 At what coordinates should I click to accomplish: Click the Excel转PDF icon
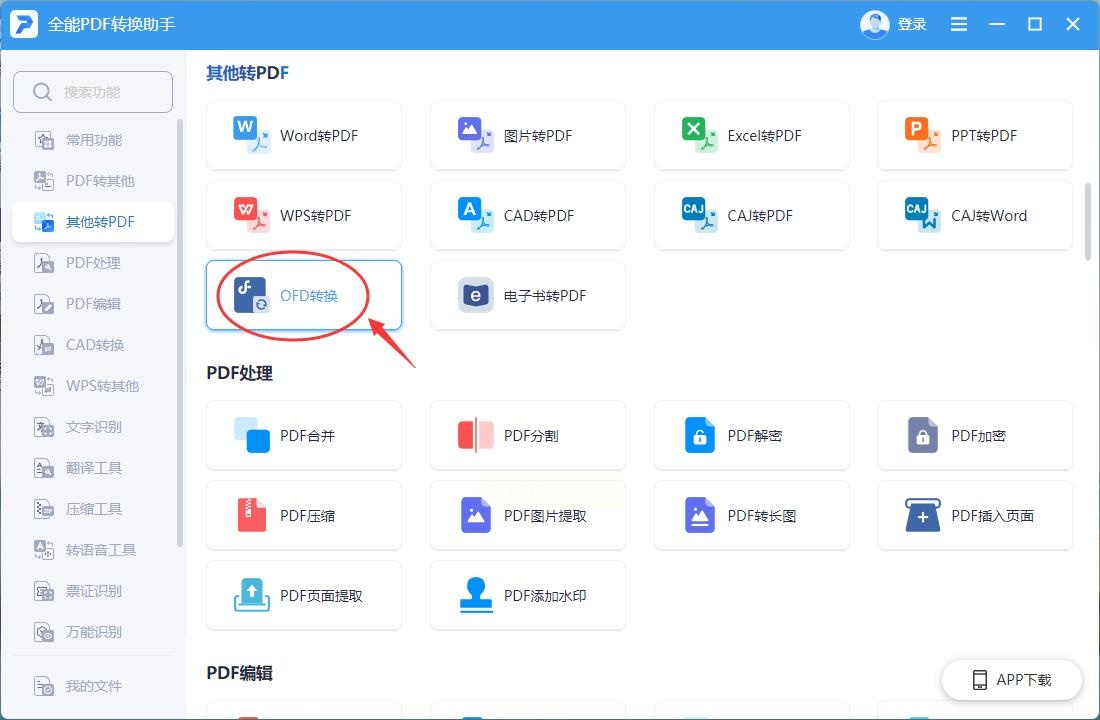coord(699,135)
